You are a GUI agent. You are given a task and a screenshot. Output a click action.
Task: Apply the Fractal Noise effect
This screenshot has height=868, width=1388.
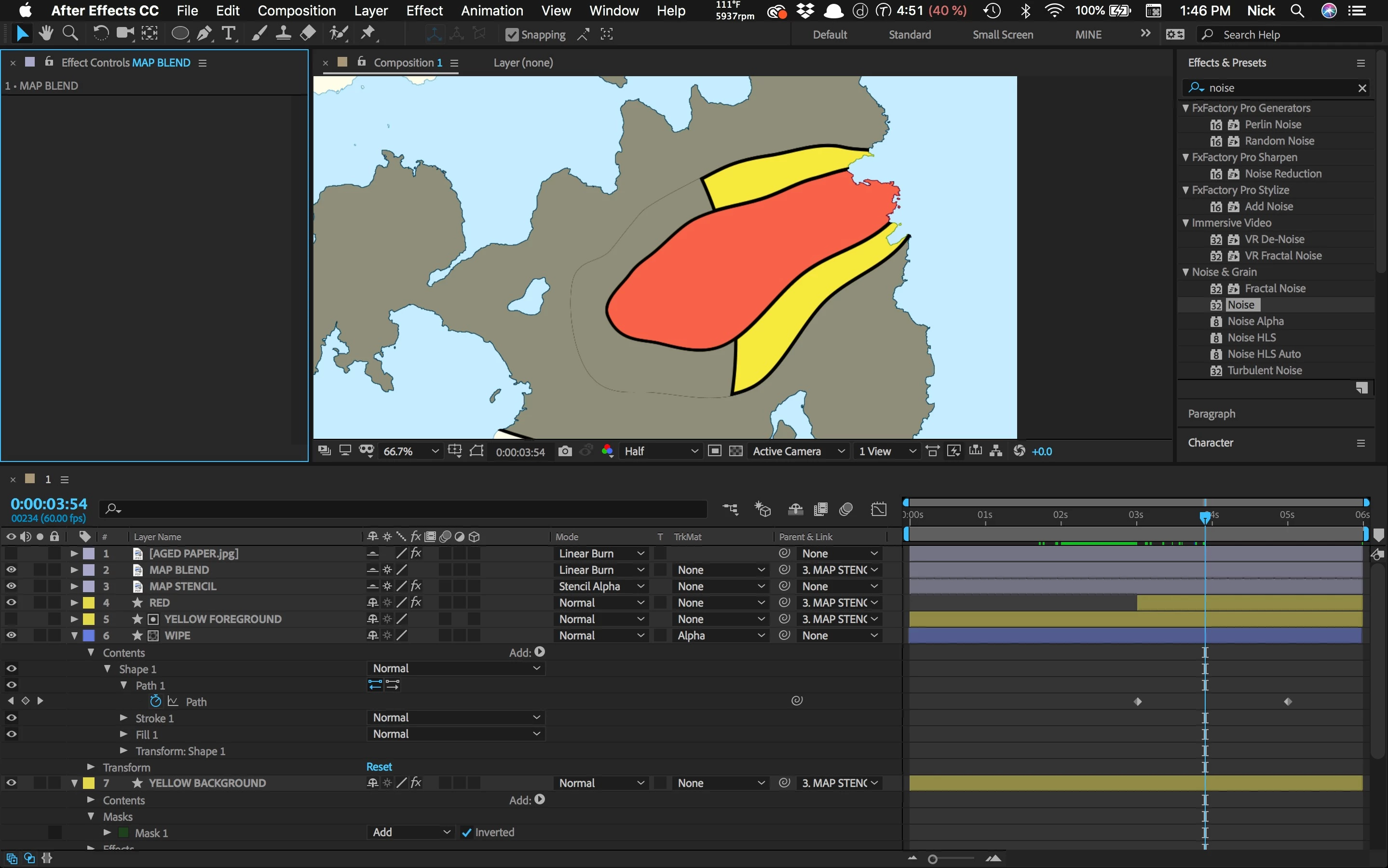coord(1274,288)
